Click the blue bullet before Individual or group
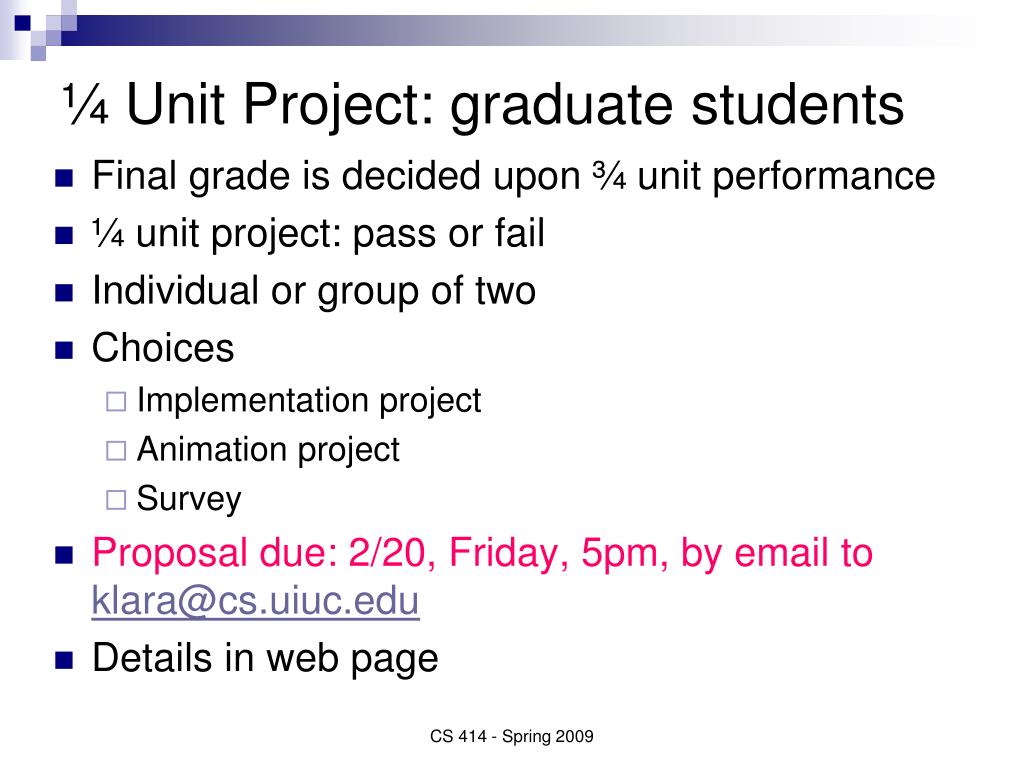Screen dimensions: 1024x768 point(64,293)
